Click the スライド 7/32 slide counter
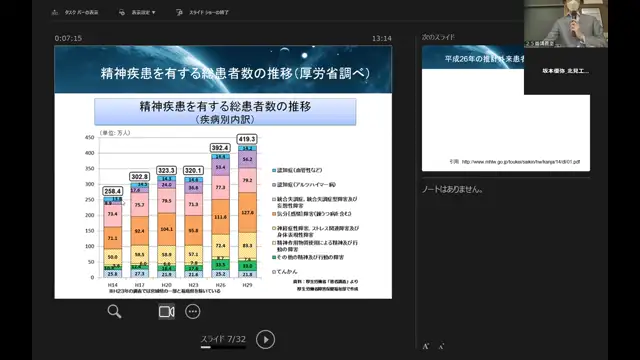The image size is (640, 360). point(223,339)
